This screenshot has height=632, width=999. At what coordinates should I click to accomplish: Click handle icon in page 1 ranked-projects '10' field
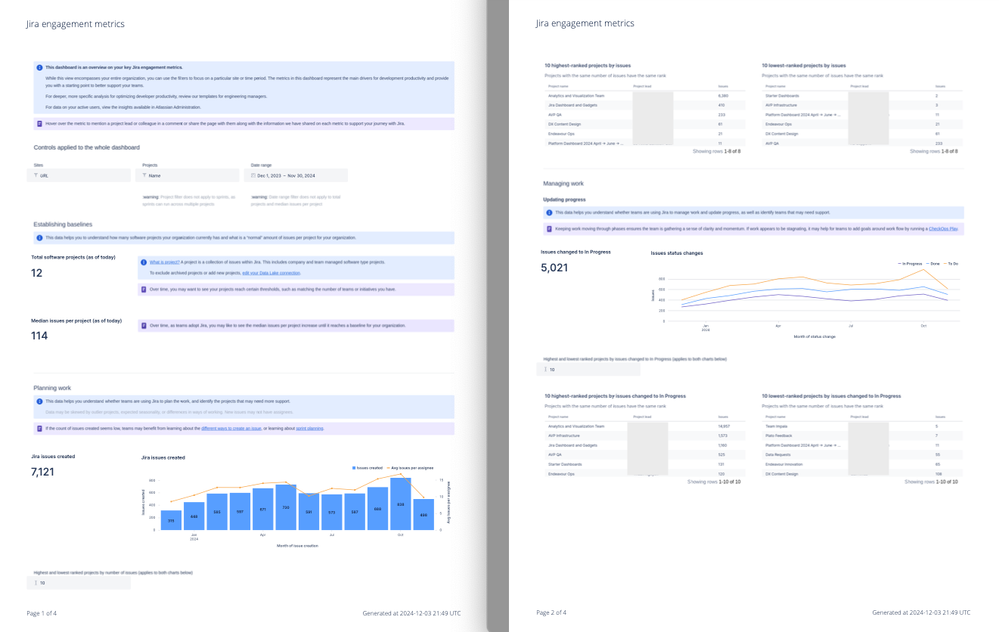[x=36, y=583]
